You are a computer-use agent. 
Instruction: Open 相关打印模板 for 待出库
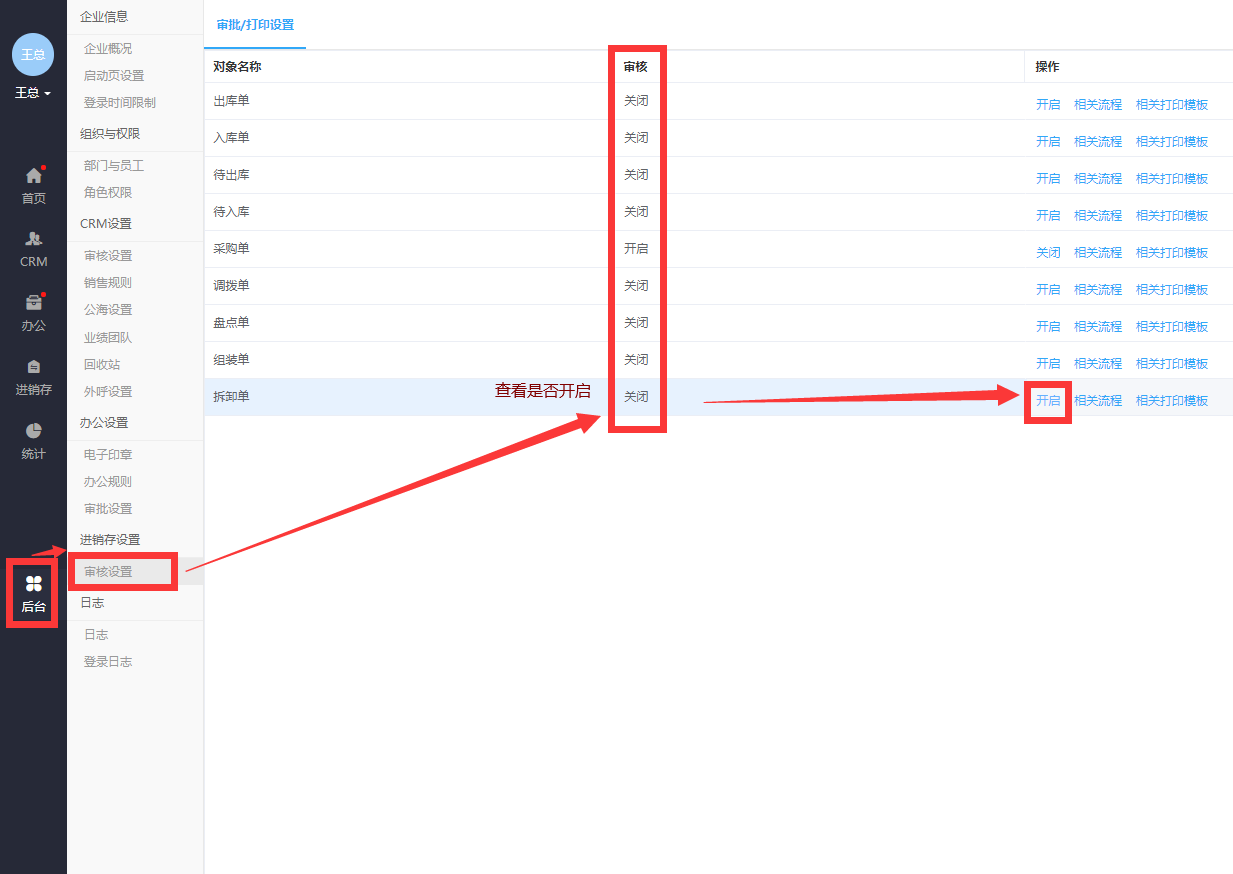coord(1172,178)
